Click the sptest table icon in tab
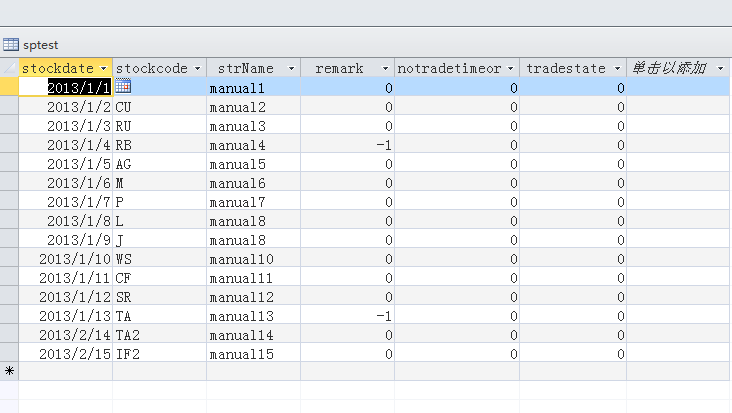 (11, 44)
